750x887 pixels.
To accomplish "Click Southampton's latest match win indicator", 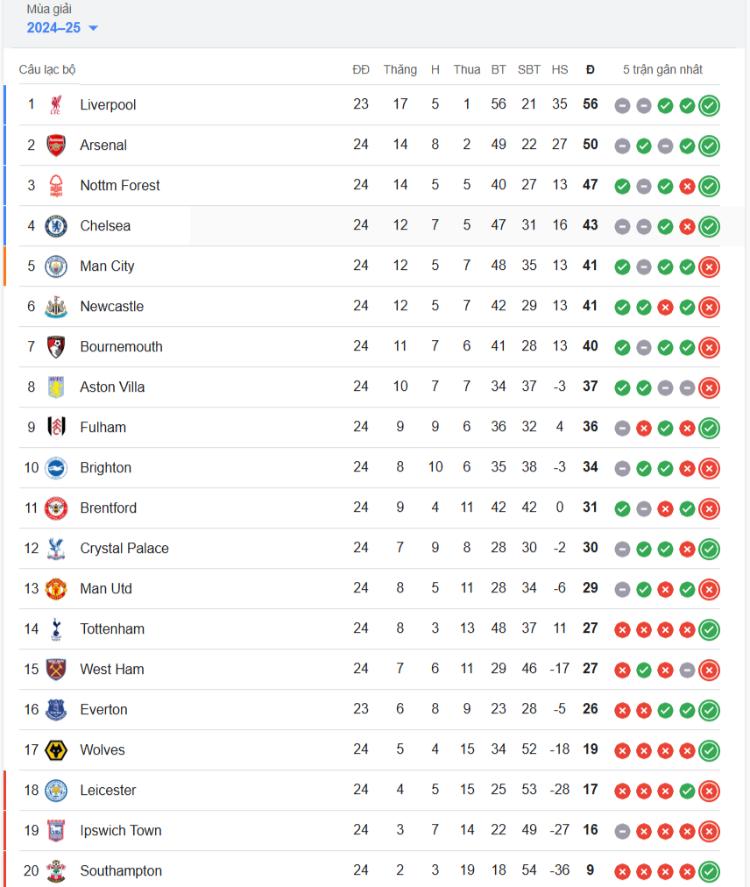I will 709,872.
